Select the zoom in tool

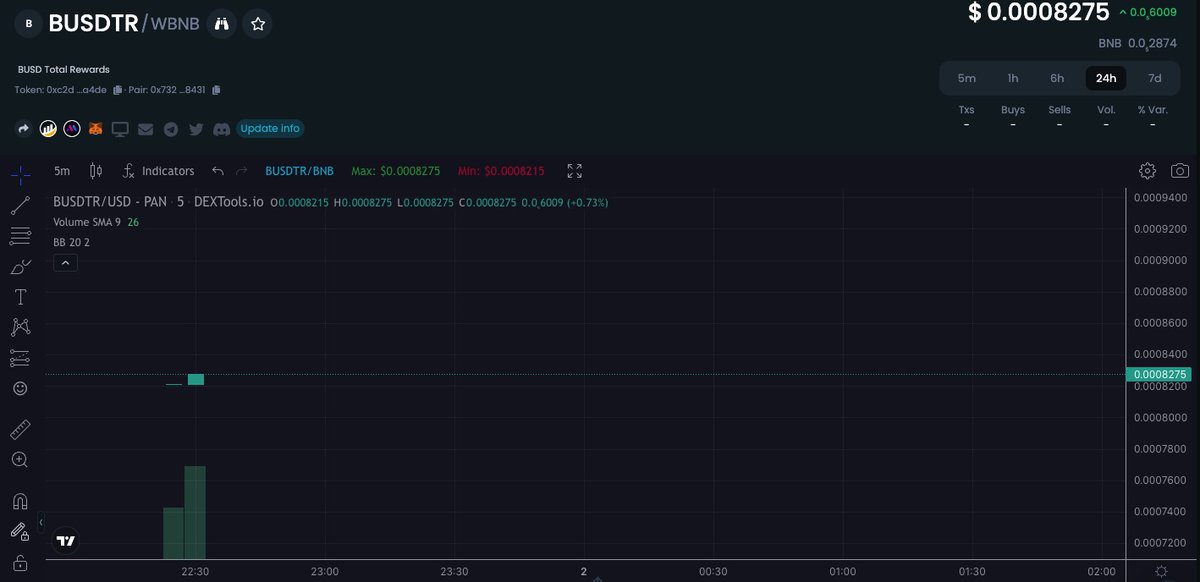[x=20, y=460]
